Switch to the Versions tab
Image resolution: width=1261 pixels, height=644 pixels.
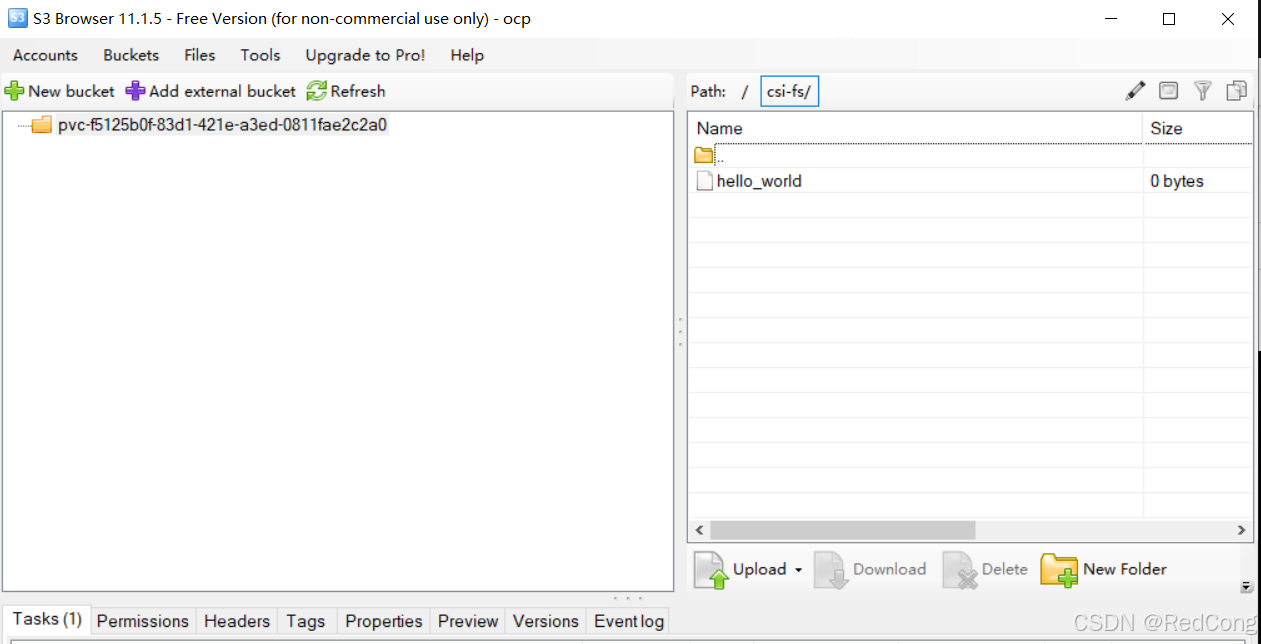pyautogui.click(x=546, y=621)
